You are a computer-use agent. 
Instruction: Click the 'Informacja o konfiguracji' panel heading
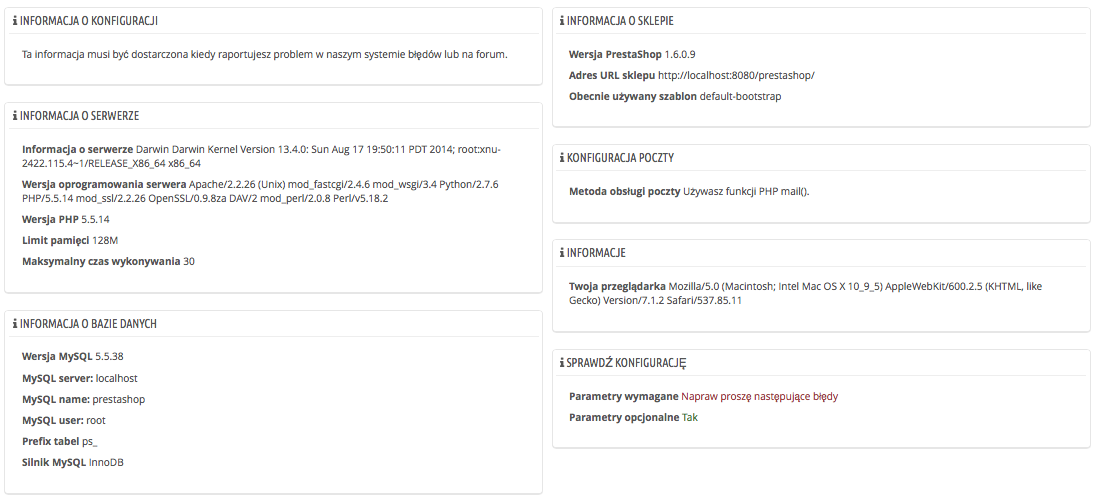click(89, 21)
